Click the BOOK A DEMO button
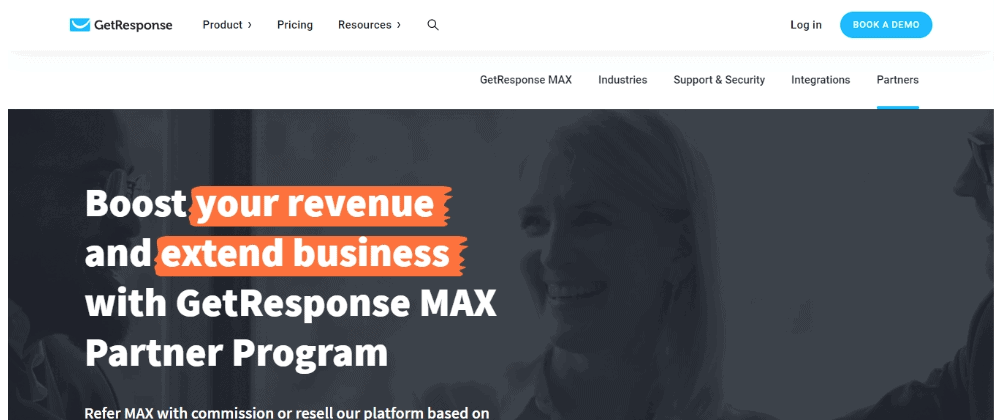The width and height of the screenshot is (994, 420). pos(886,25)
